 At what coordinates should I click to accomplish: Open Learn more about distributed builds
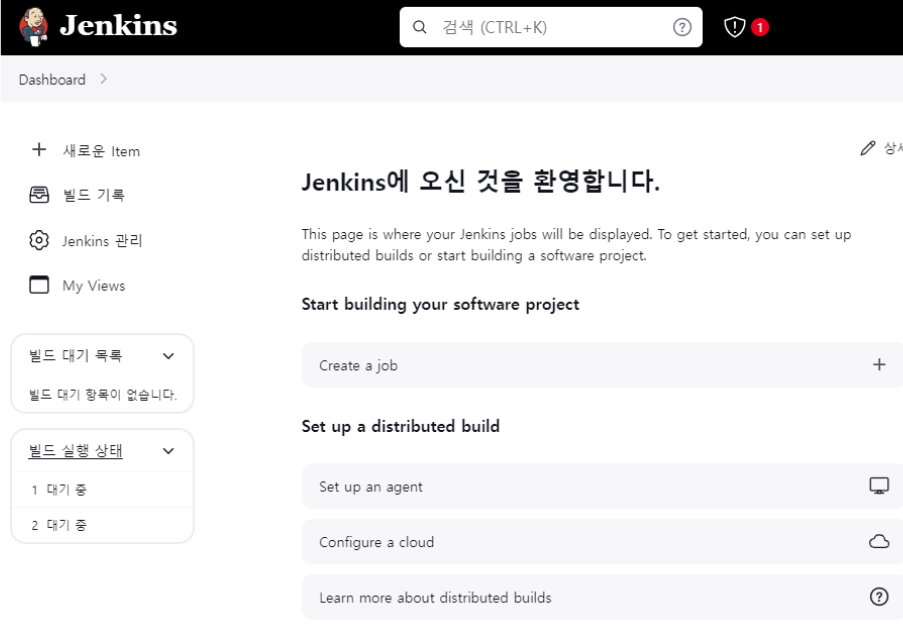[x=602, y=597]
